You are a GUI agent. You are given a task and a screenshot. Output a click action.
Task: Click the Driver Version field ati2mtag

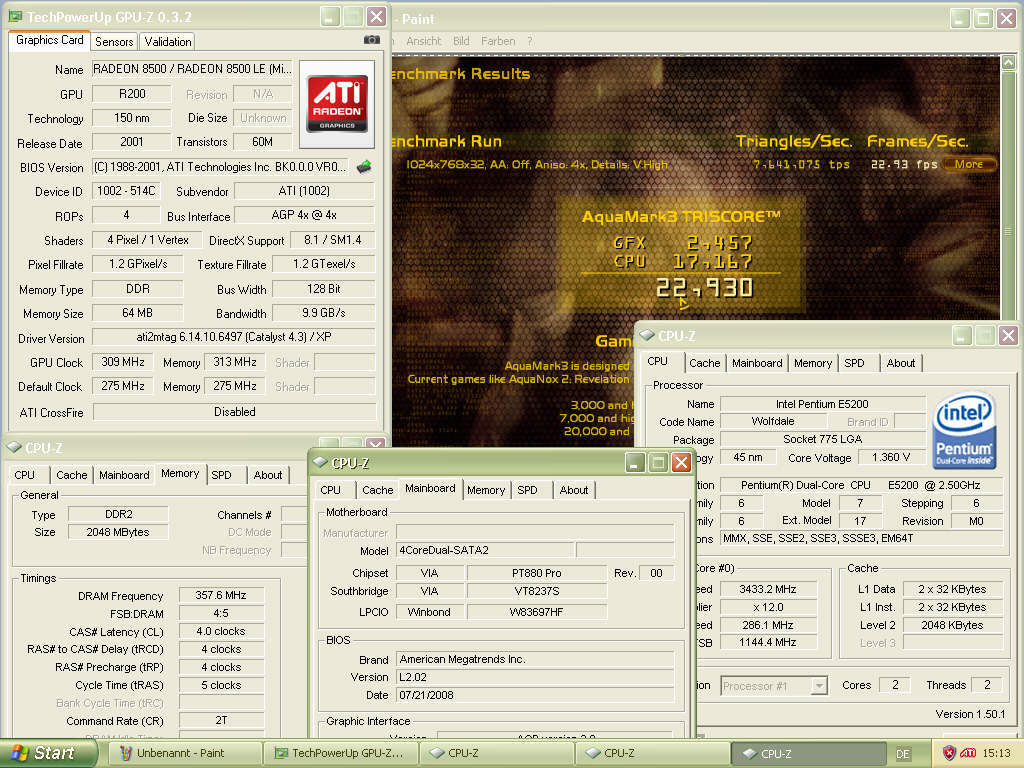coord(234,338)
